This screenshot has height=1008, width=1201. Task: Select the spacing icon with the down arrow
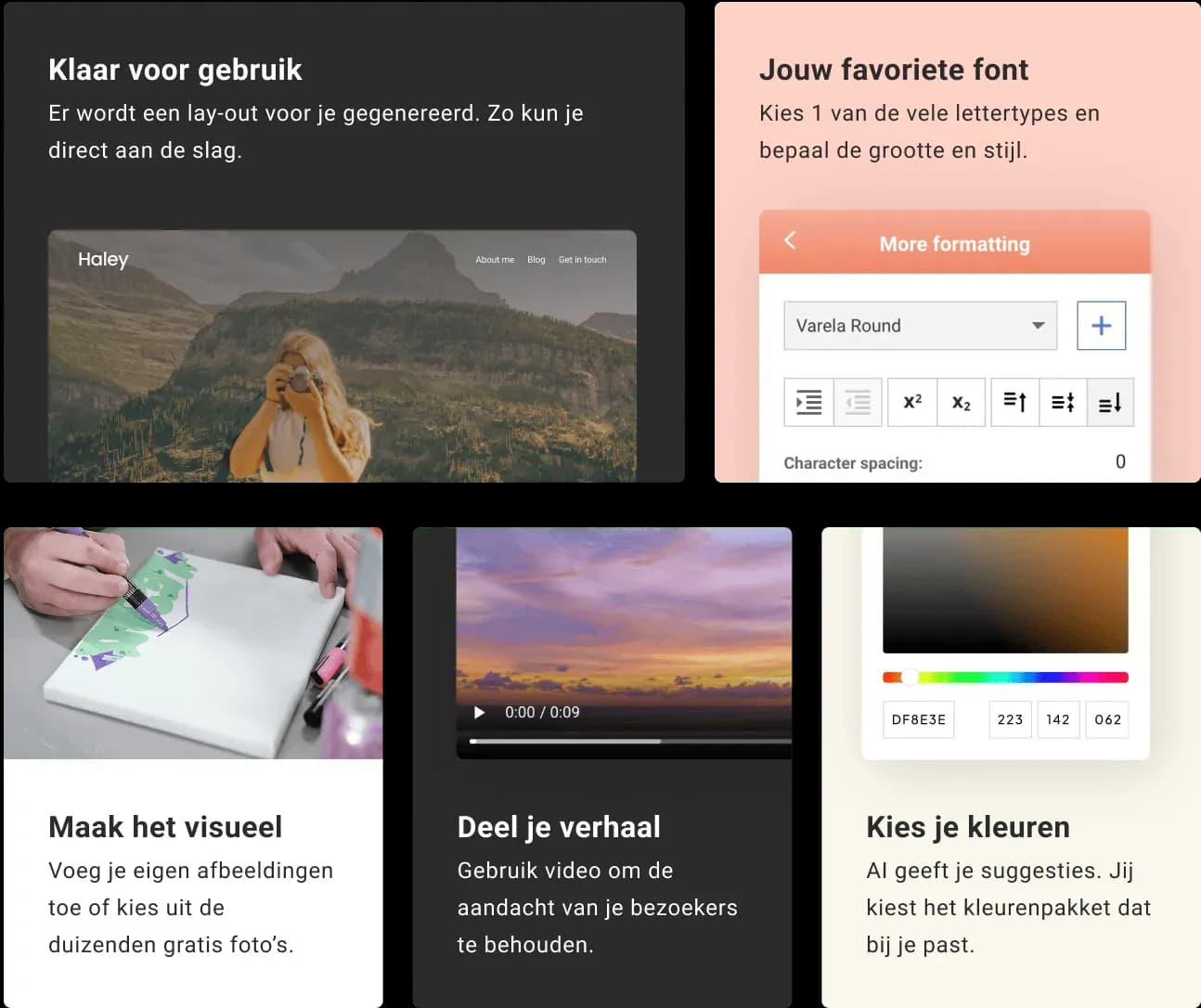click(1110, 403)
